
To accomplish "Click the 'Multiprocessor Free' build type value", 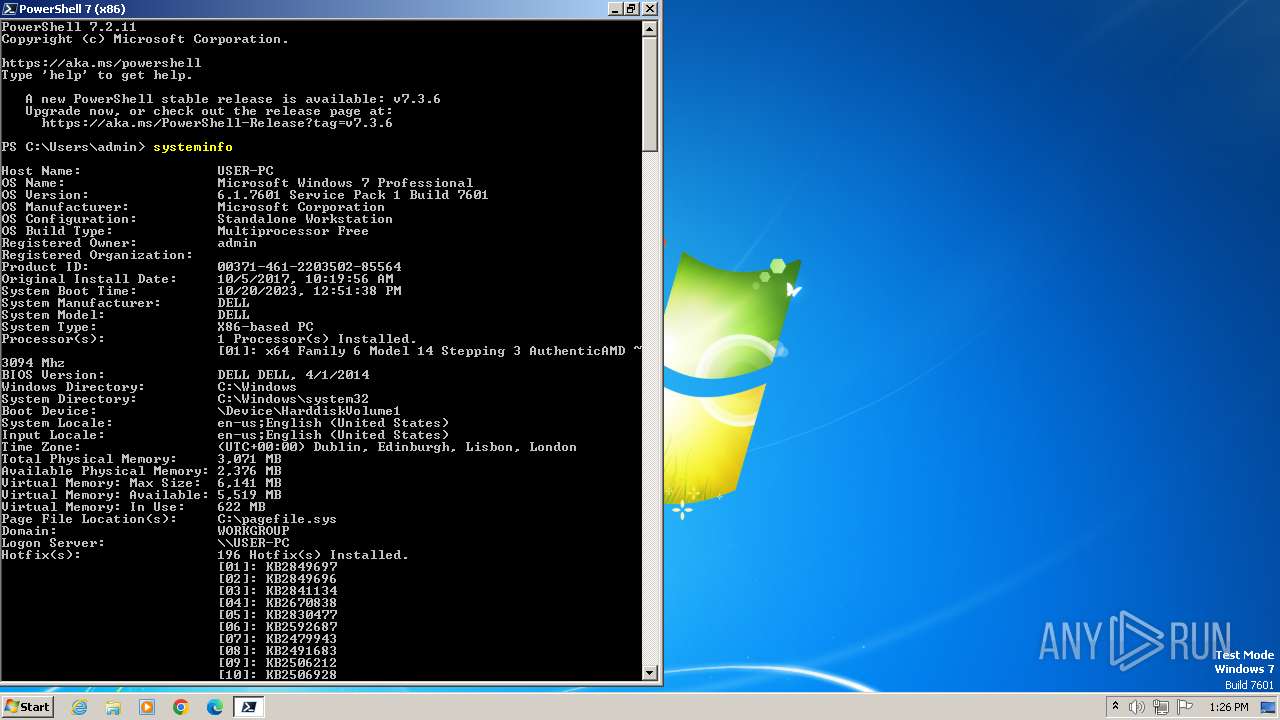I will pos(293,231).
